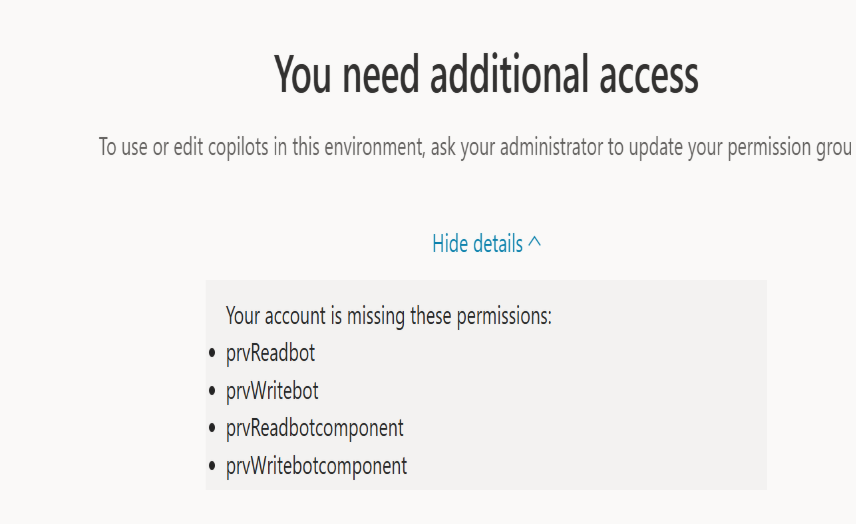
Task: Select the prvWritebotcomponent permission entry
Action: (316, 466)
